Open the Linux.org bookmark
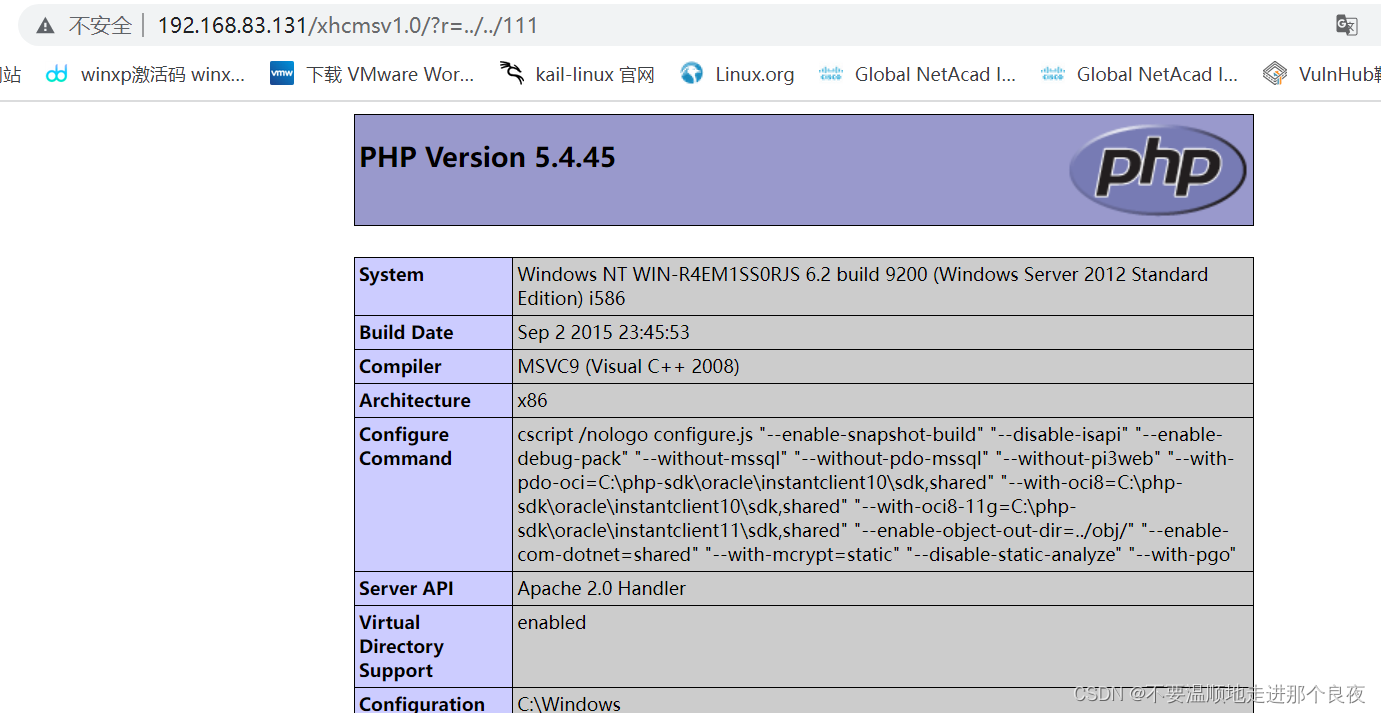This screenshot has height=713, width=1381. tap(755, 74)
